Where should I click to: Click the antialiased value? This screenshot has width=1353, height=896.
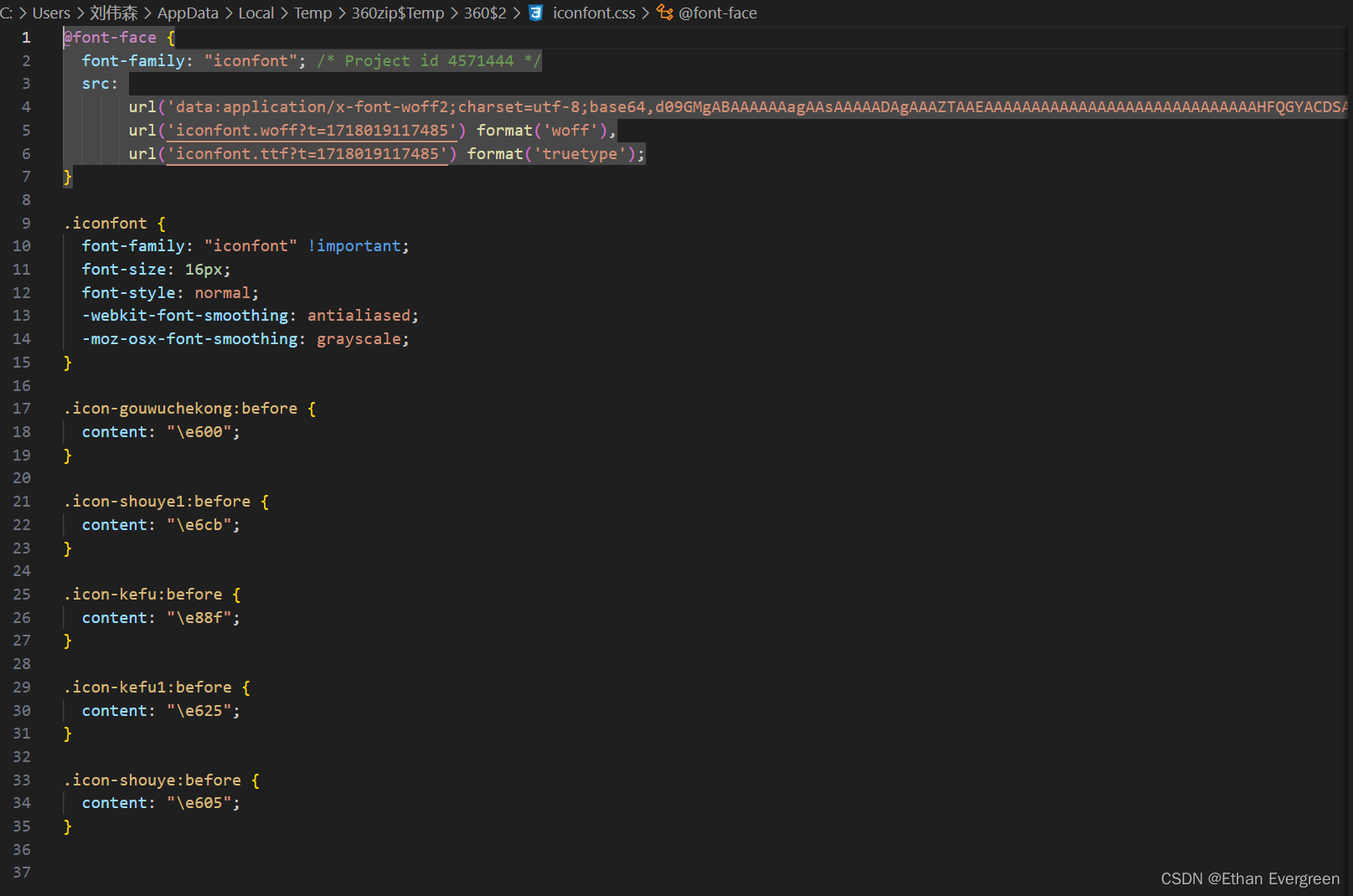point(359,316)
